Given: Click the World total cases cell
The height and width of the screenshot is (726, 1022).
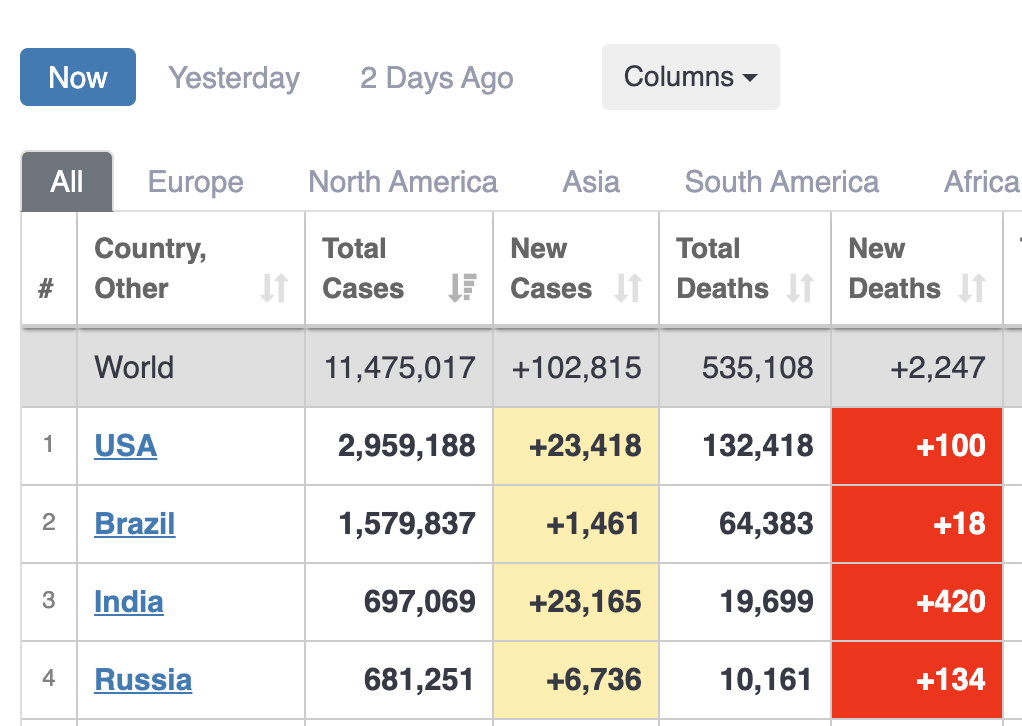Looking at the screenshot, I should (x=400, y=368).
